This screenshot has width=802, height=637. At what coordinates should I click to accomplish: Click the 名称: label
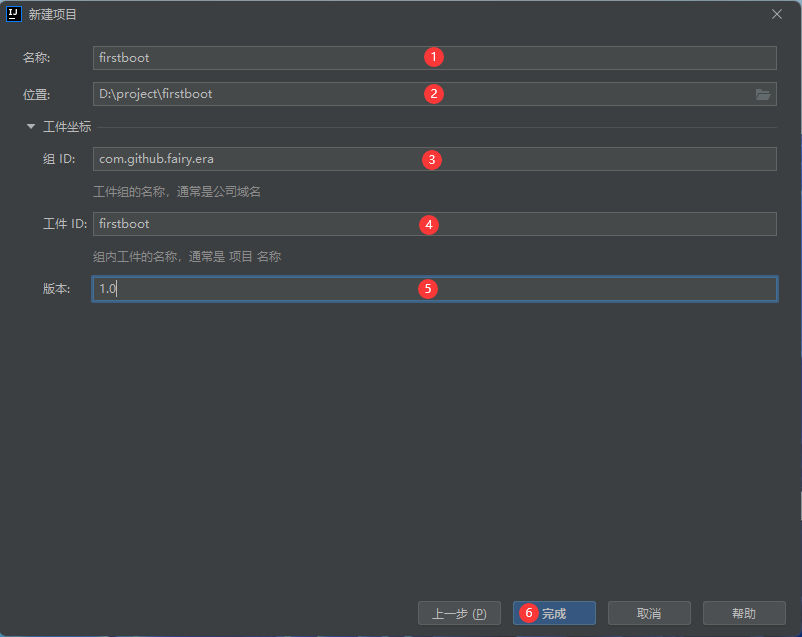(x=36, y=58)
